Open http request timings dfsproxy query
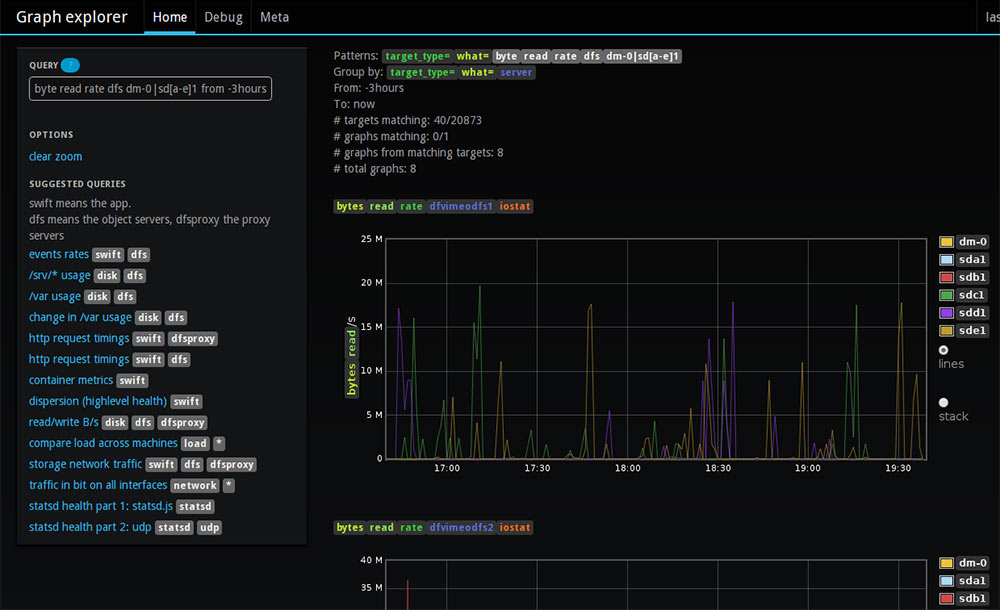Viewport: 1000px width, 610px height. [79, 338]
